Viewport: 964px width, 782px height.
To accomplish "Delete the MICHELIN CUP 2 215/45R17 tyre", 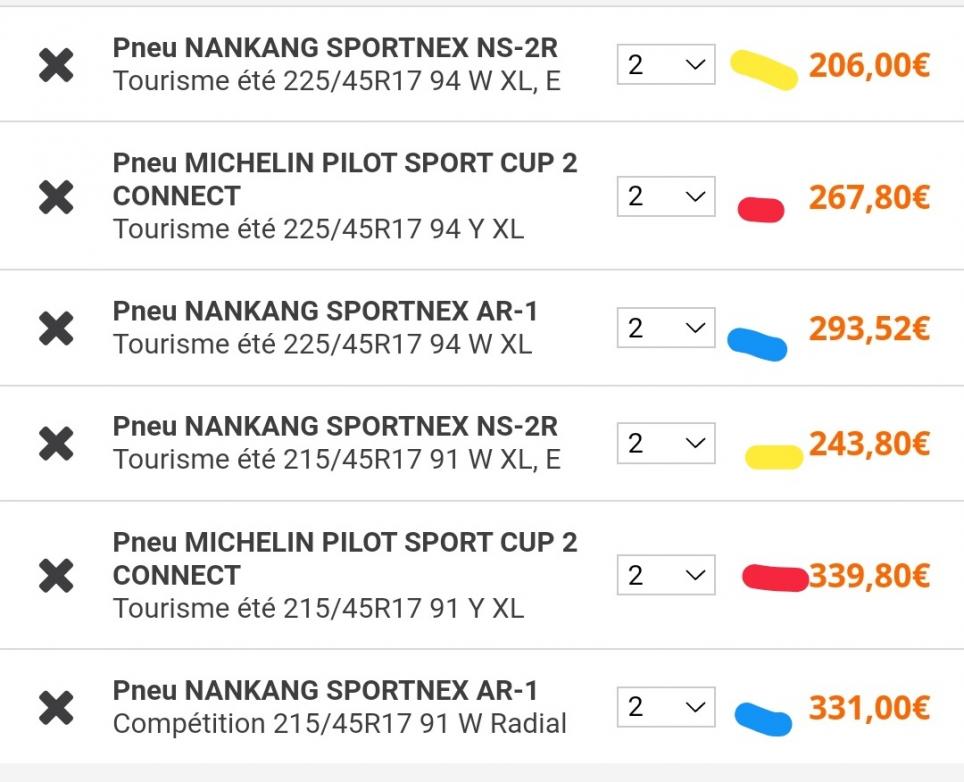I will click(56, 575).
